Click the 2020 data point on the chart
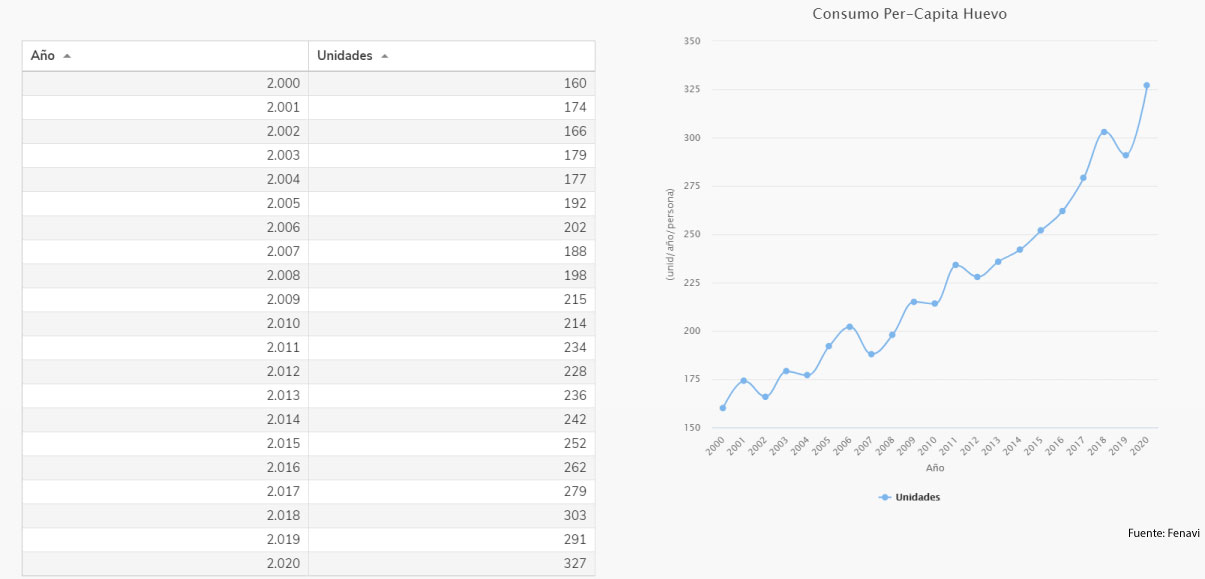 click(x=1146, y=86)
